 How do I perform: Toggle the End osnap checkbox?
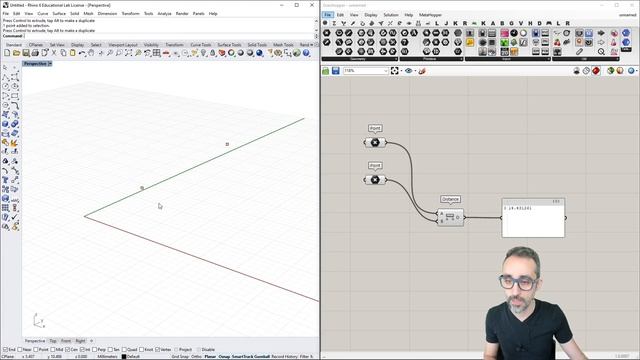coord(5,350)
